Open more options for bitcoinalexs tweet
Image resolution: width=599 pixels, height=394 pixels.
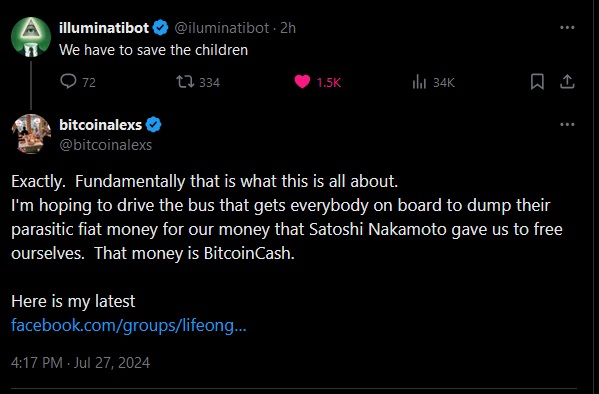[567, 125]
